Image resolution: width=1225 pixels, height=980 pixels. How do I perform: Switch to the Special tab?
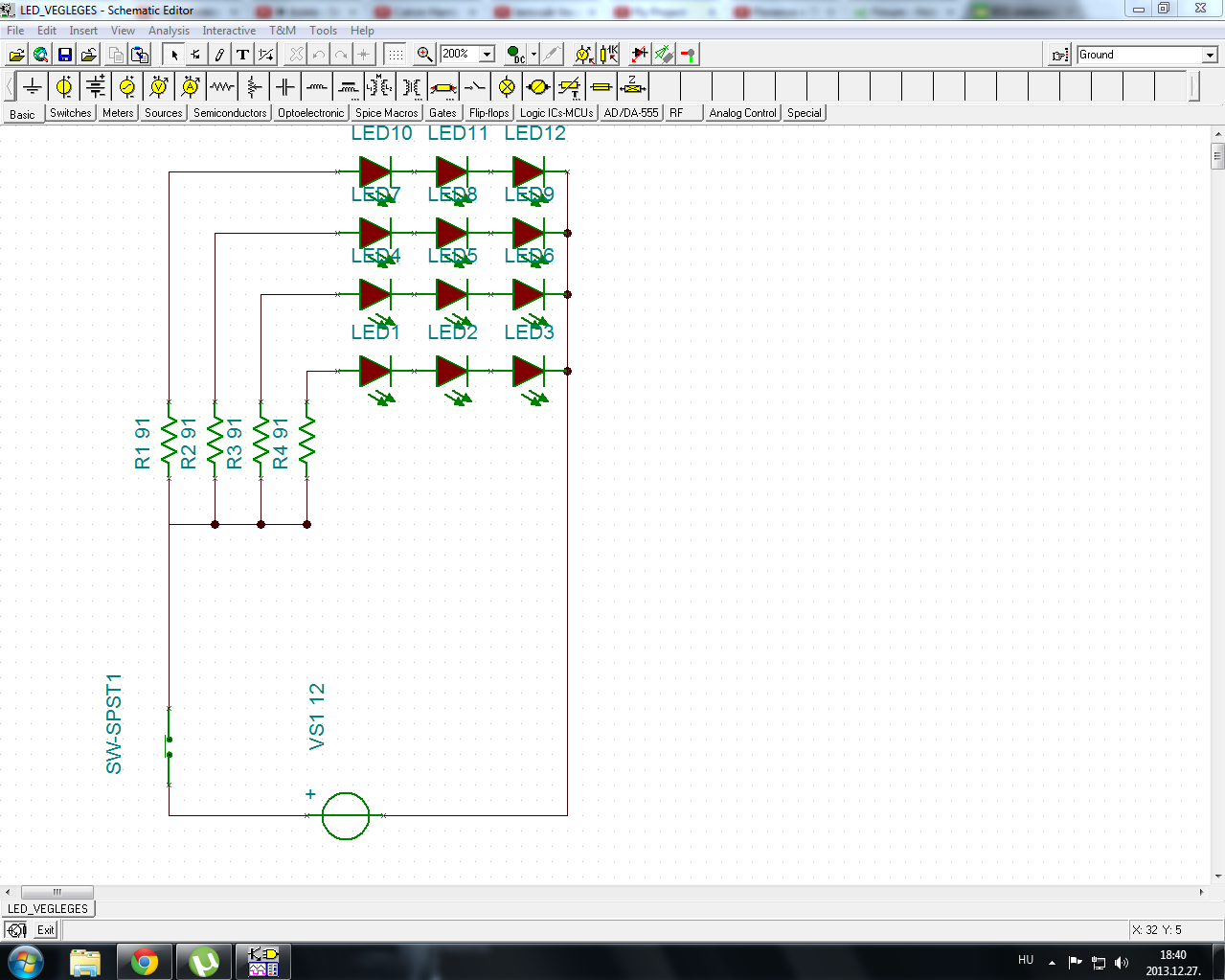click(805, 113)
